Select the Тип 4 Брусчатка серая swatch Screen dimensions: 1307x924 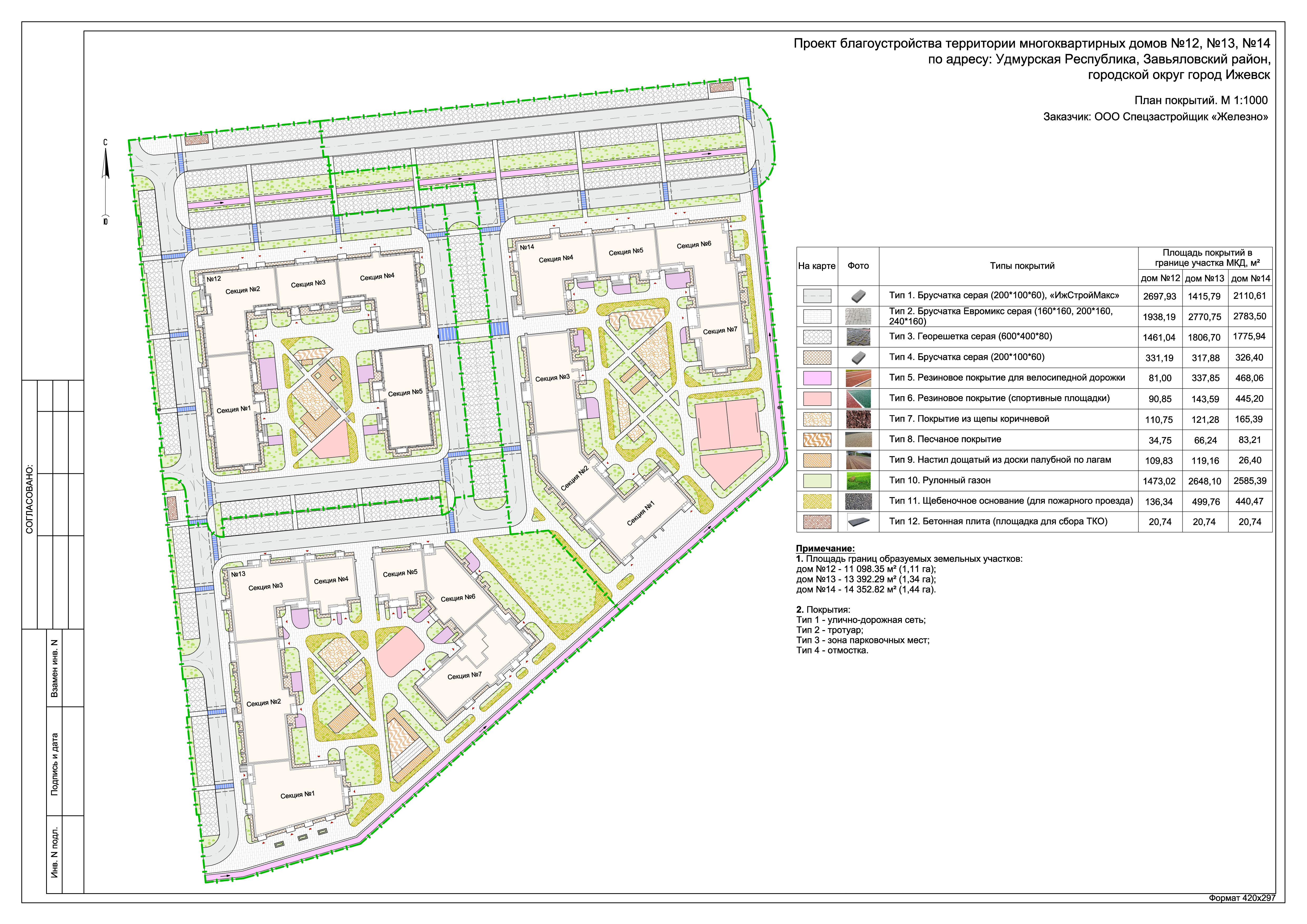coord(817,357)
